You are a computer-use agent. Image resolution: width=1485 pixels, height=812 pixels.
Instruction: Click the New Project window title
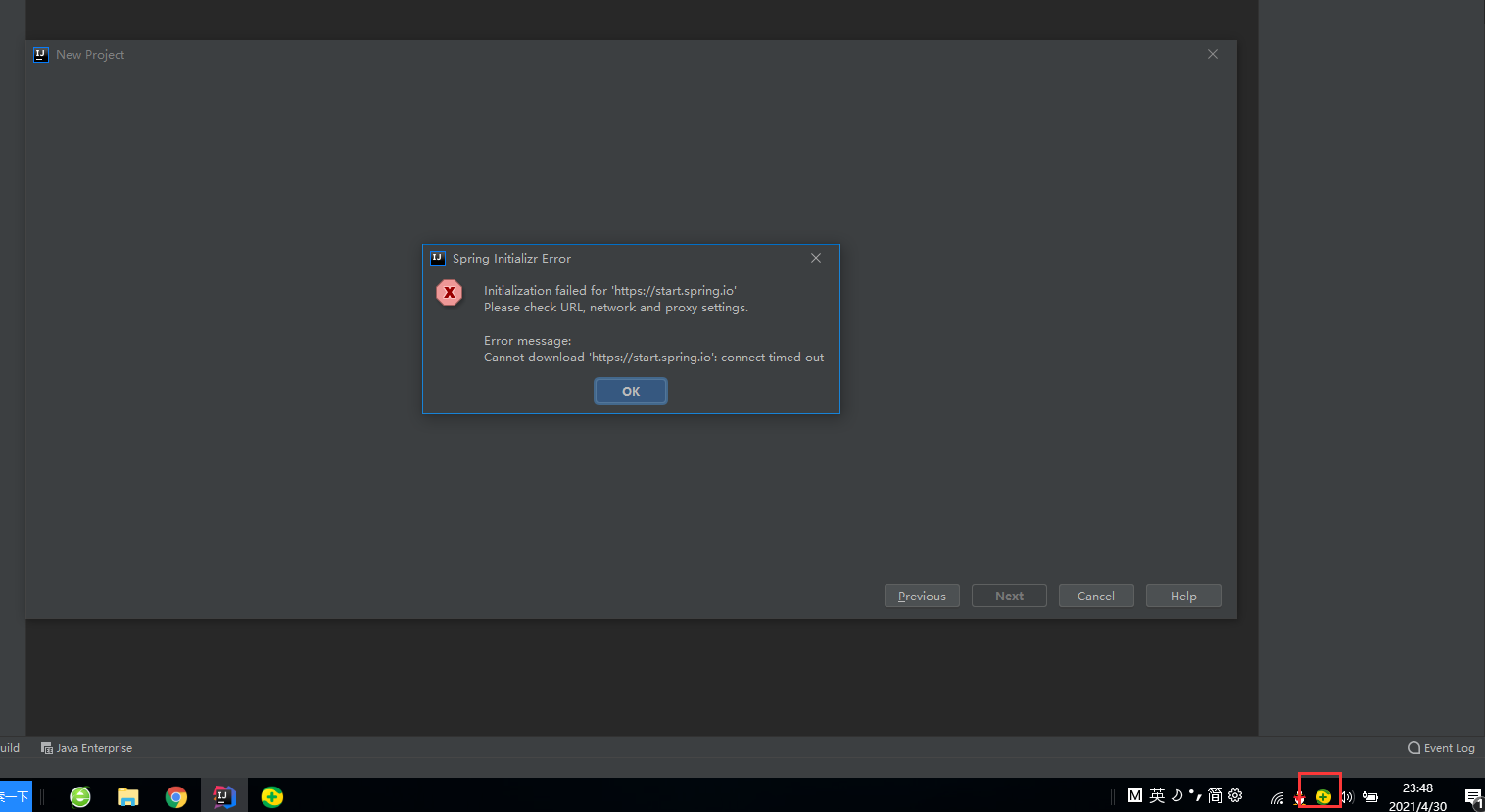(x=90, y=55)
